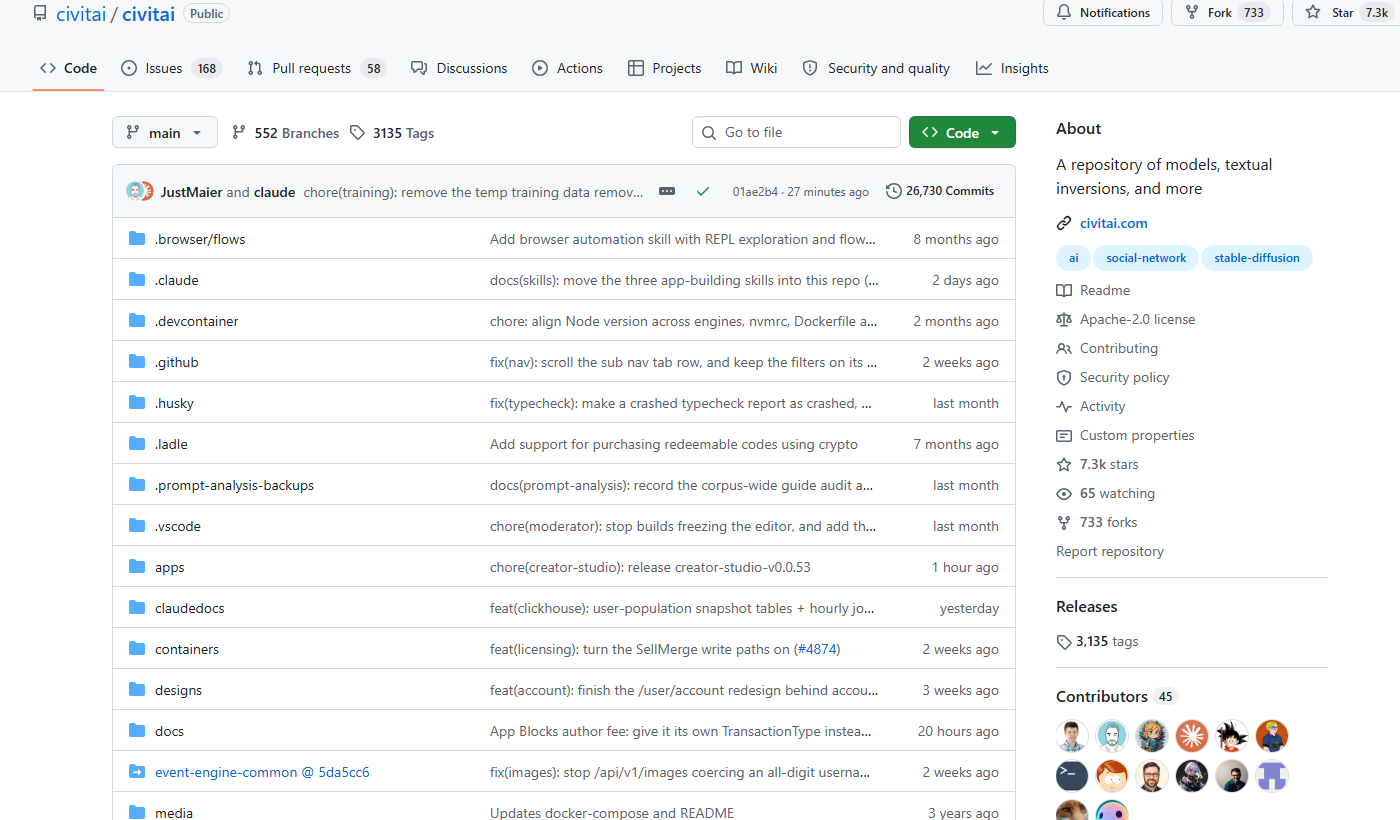Expand commit message ellipsis button

click(667, 191)
